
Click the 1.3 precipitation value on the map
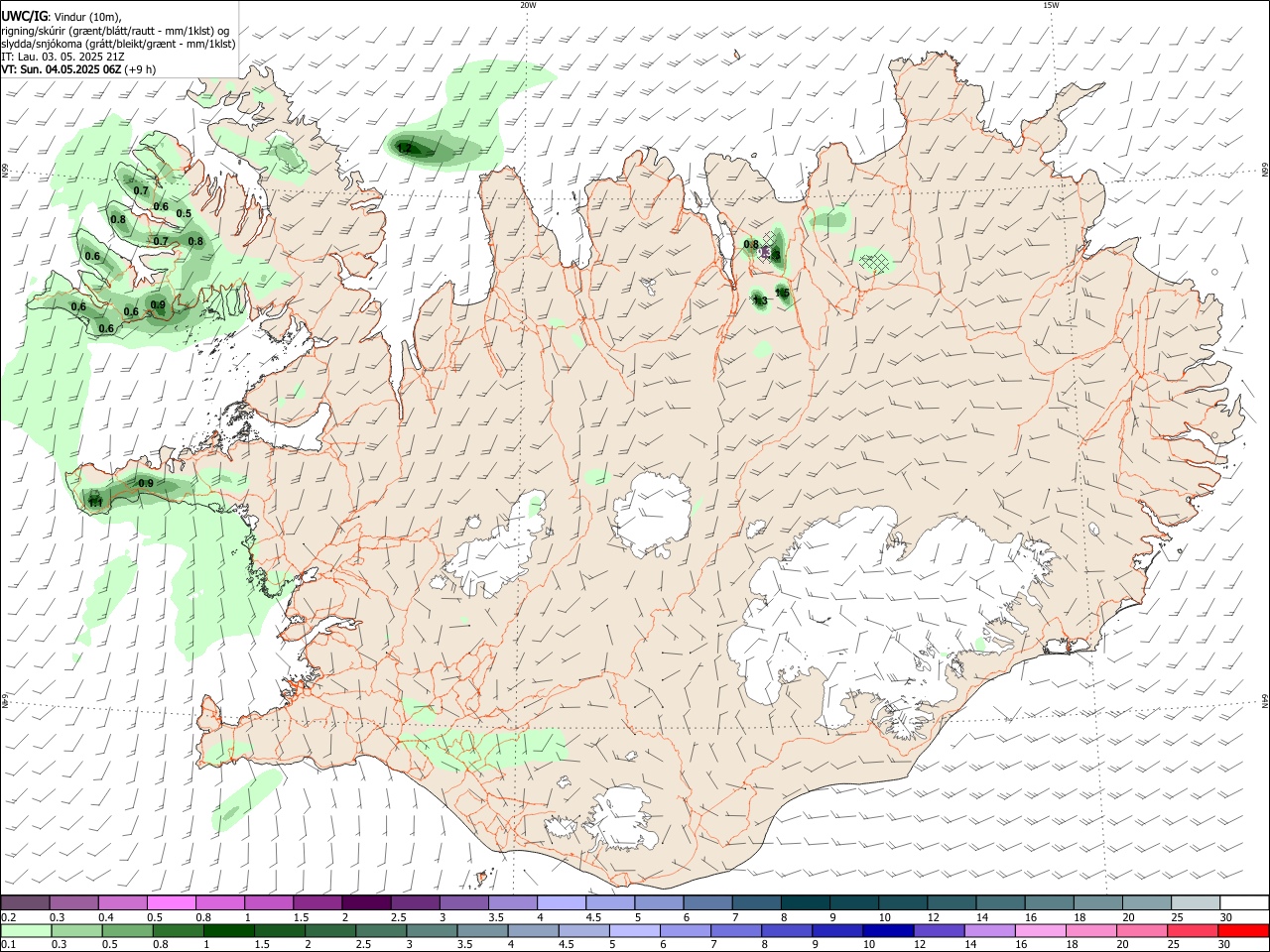pyautogui.click(x=760, y=299)
